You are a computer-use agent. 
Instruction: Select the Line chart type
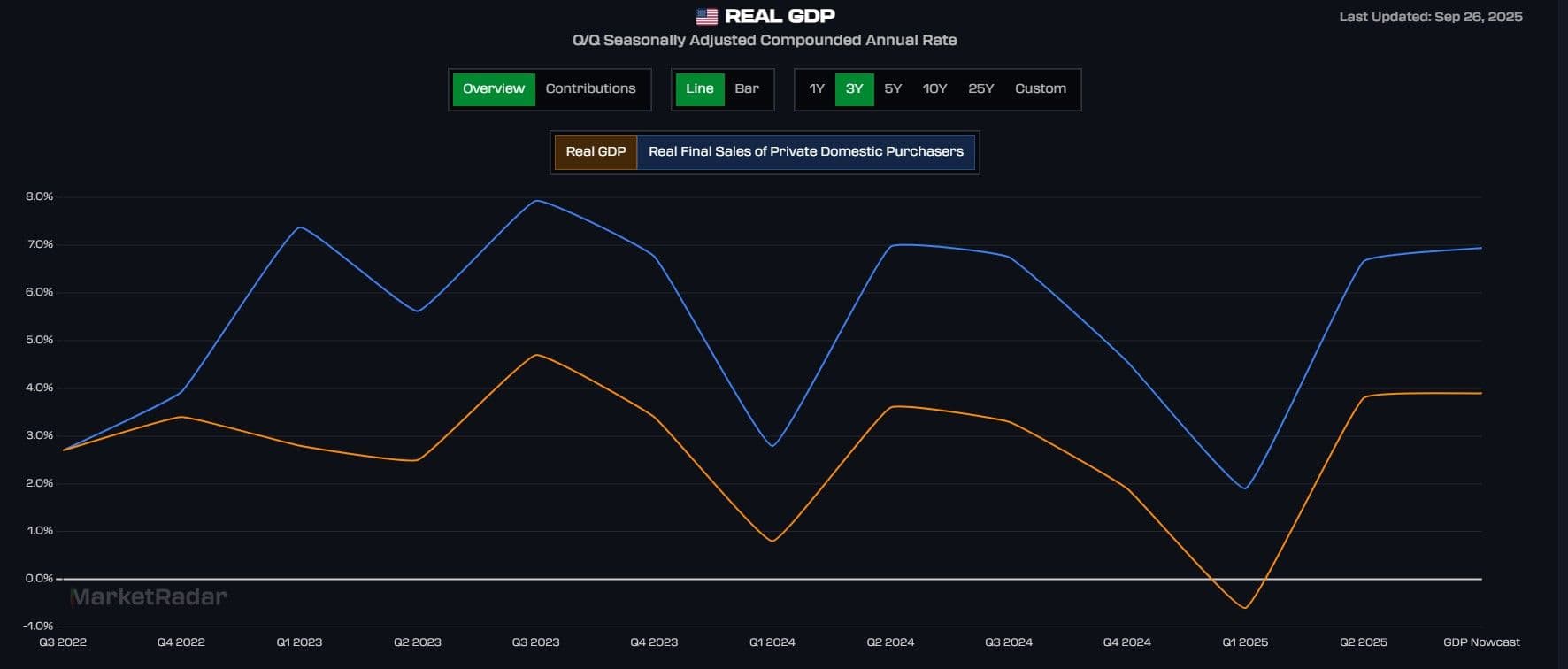tap(699, 89)
